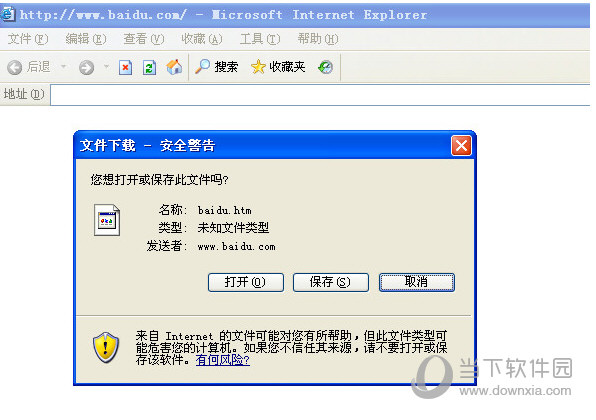The image size is (596, 420).
Task: Click the Forward arrow icon
Action: click(x=86, y=68)
